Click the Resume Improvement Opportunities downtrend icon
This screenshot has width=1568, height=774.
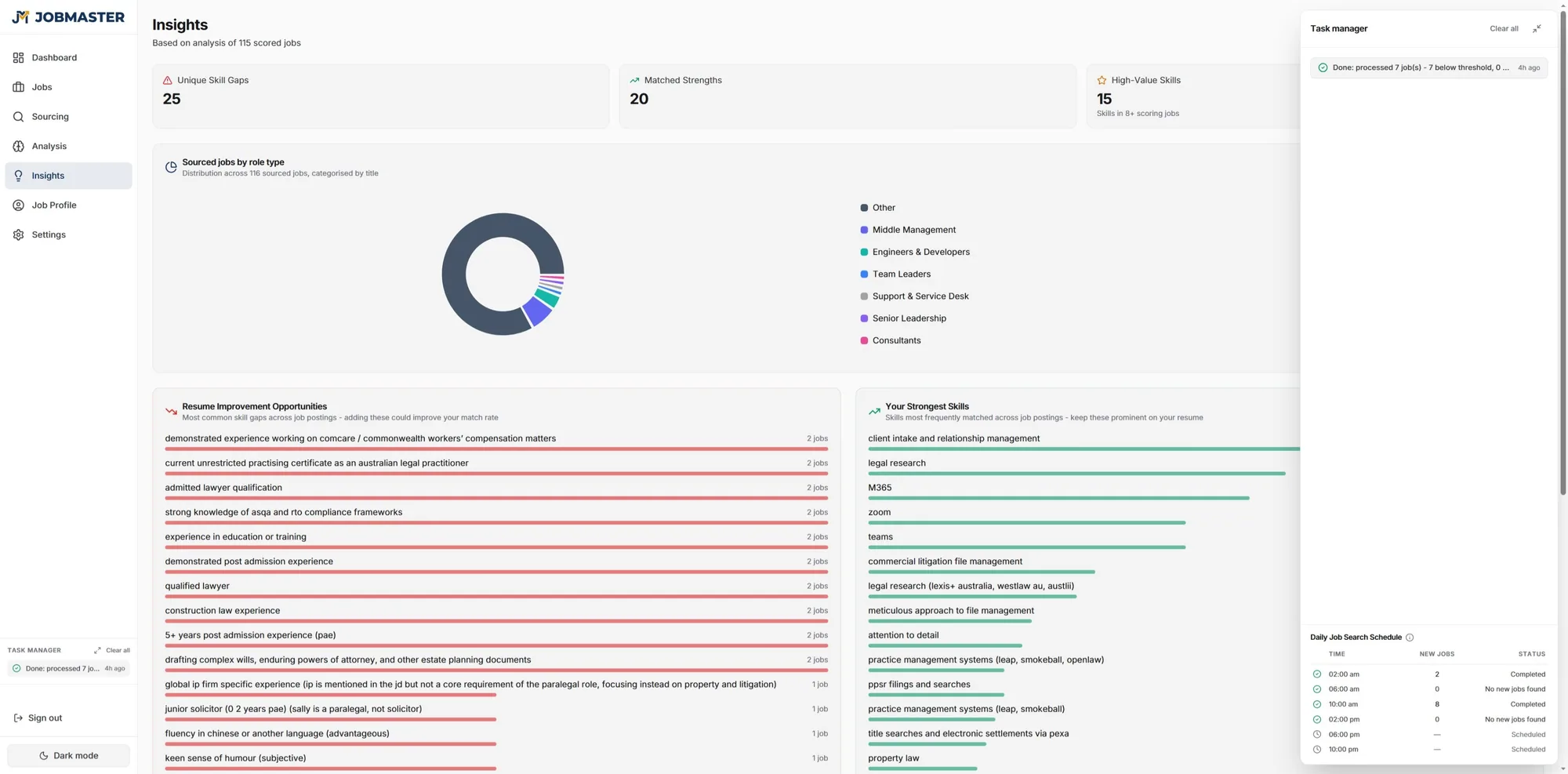[171, 411]
